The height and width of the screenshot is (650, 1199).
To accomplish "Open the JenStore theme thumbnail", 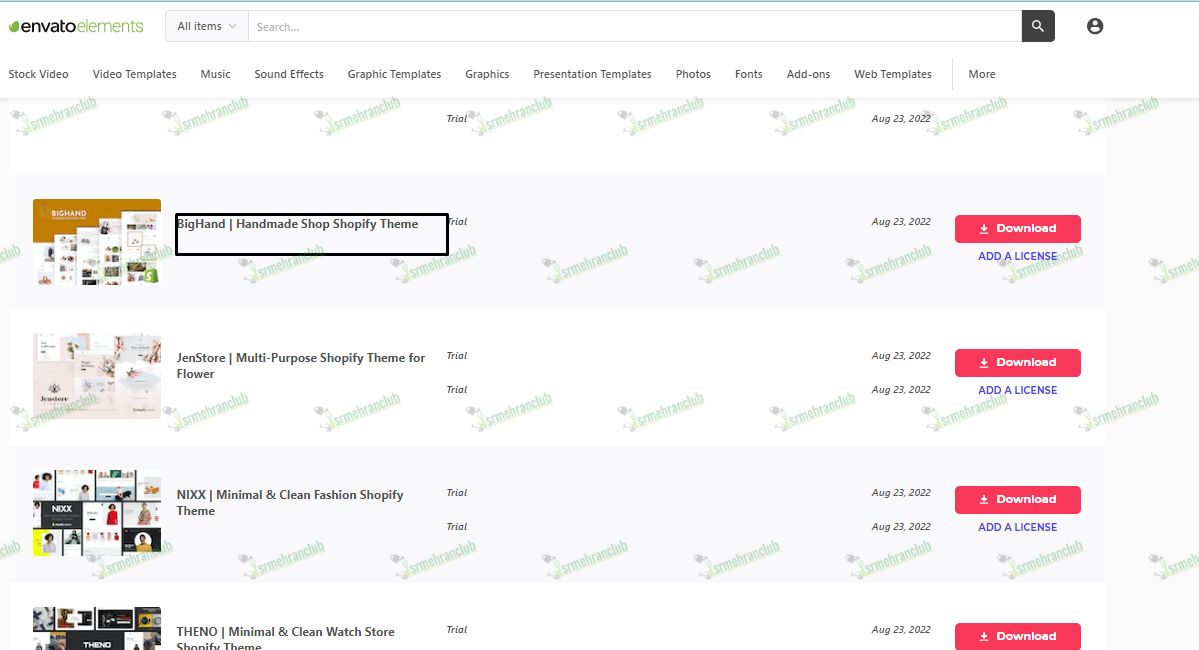I will [x=97, y=375].
